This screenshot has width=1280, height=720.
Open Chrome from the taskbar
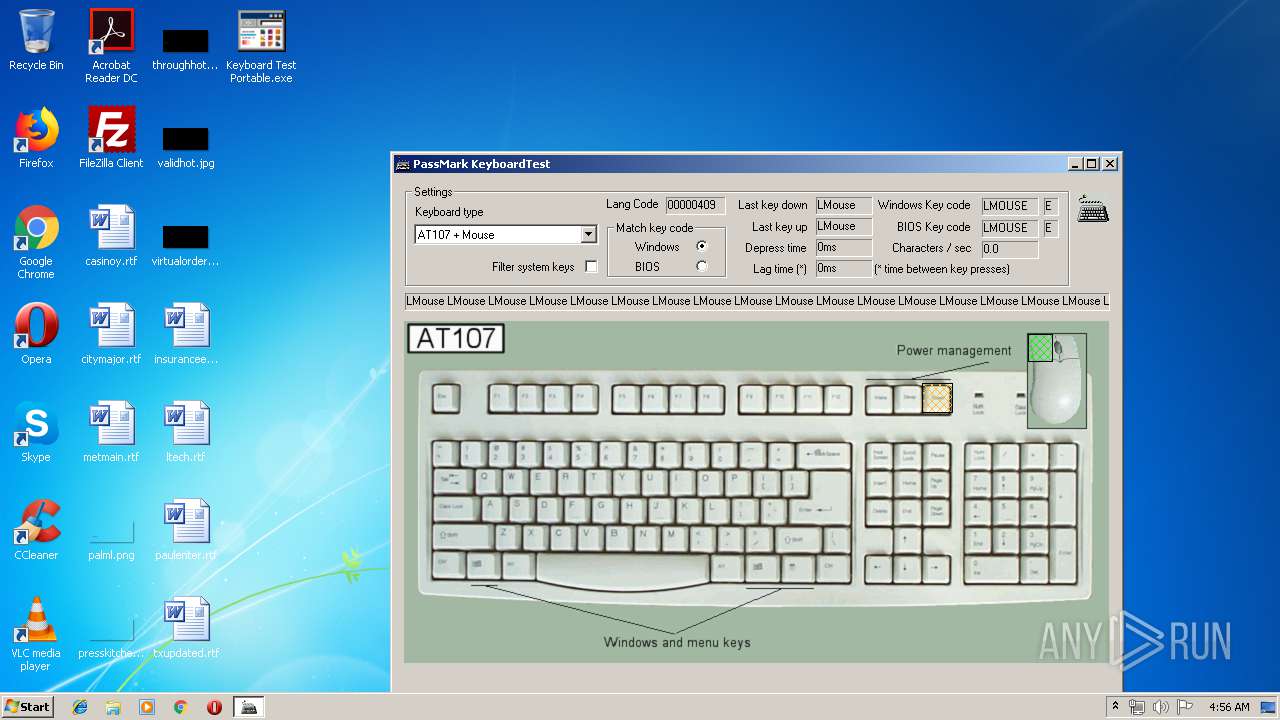(x=180, y=707)
